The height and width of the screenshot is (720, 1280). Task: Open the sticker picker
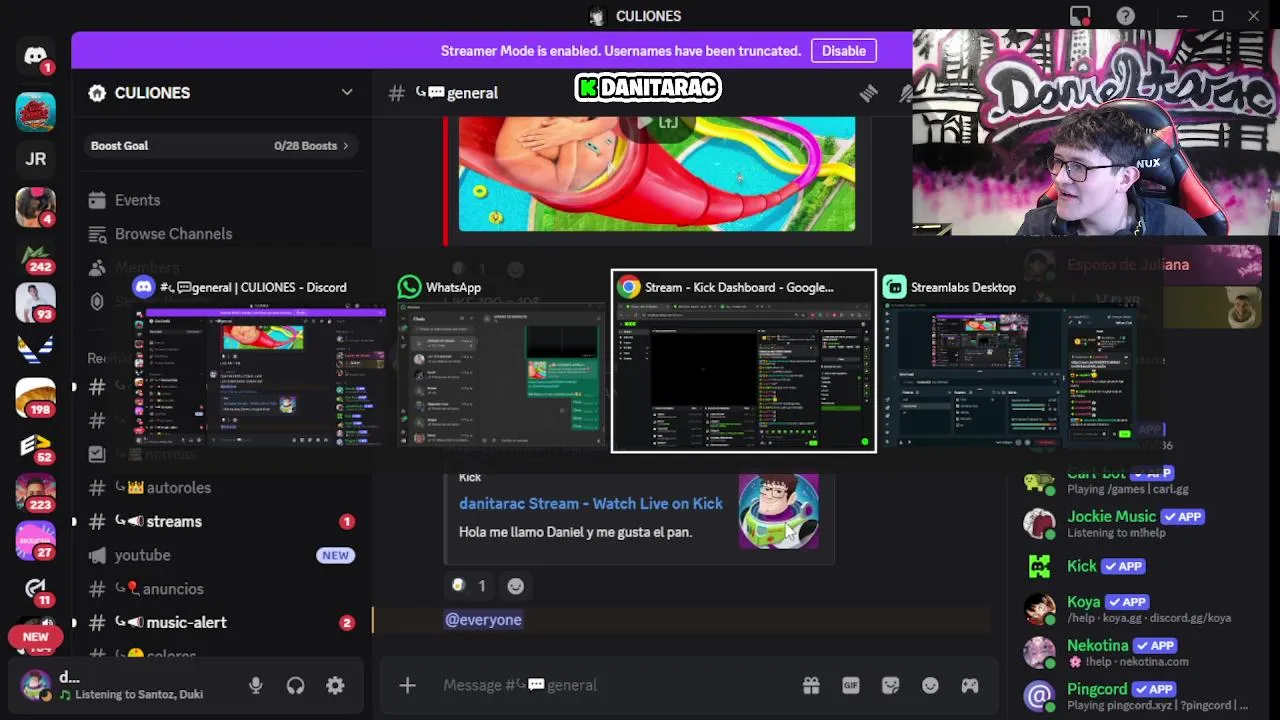coord(890,685)
